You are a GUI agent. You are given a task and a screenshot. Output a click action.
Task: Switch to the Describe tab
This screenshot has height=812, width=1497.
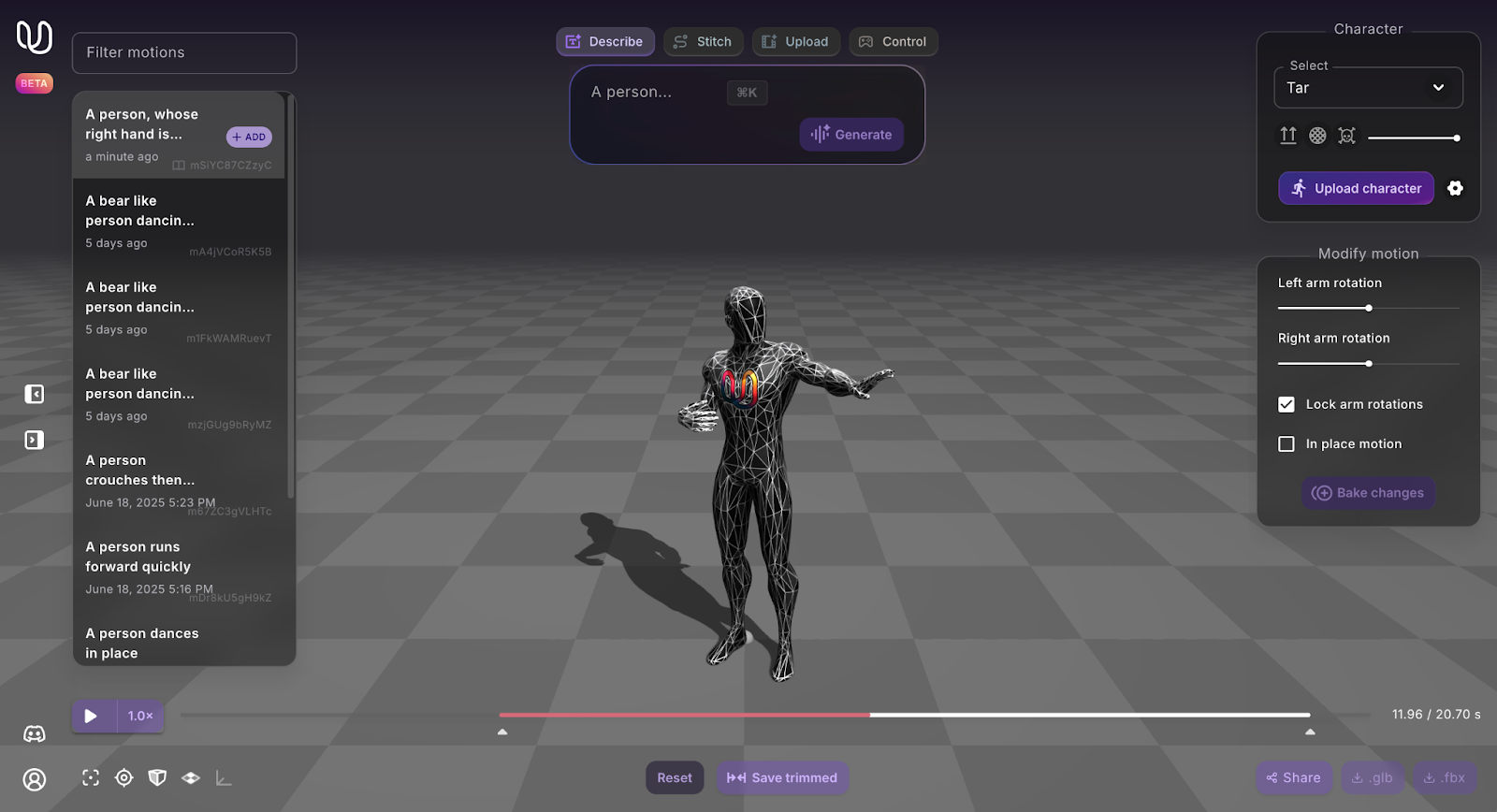pos(605,41)
